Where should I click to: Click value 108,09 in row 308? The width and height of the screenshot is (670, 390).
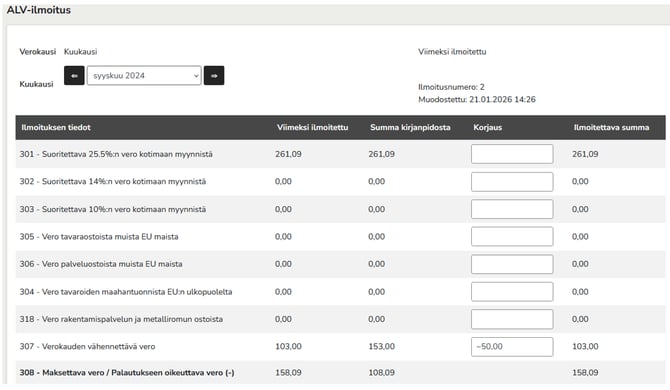click(x=382, y=372)
